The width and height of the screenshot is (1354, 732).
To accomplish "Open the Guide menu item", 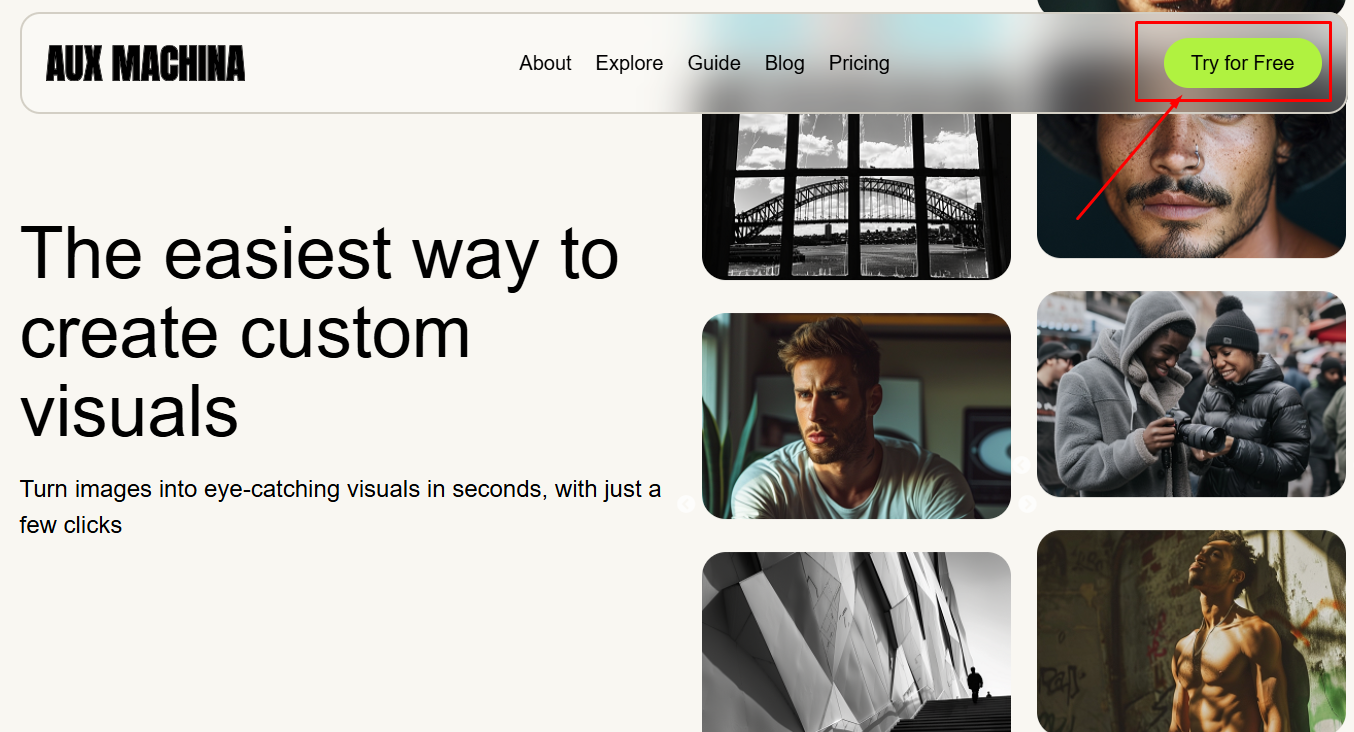I will [x=714, y=63].
